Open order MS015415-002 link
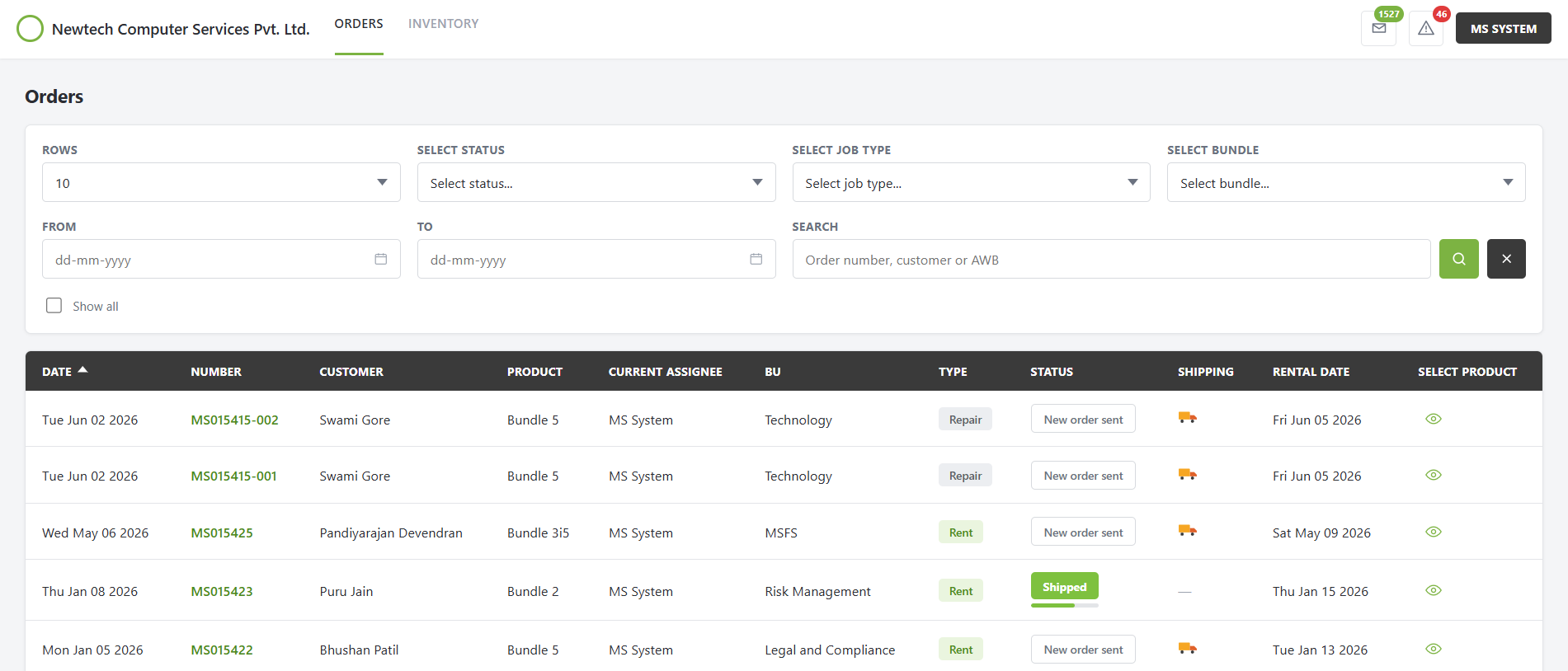Image resolution: width=1568 pixels, height=671 pixels. (x=234, y=420)
